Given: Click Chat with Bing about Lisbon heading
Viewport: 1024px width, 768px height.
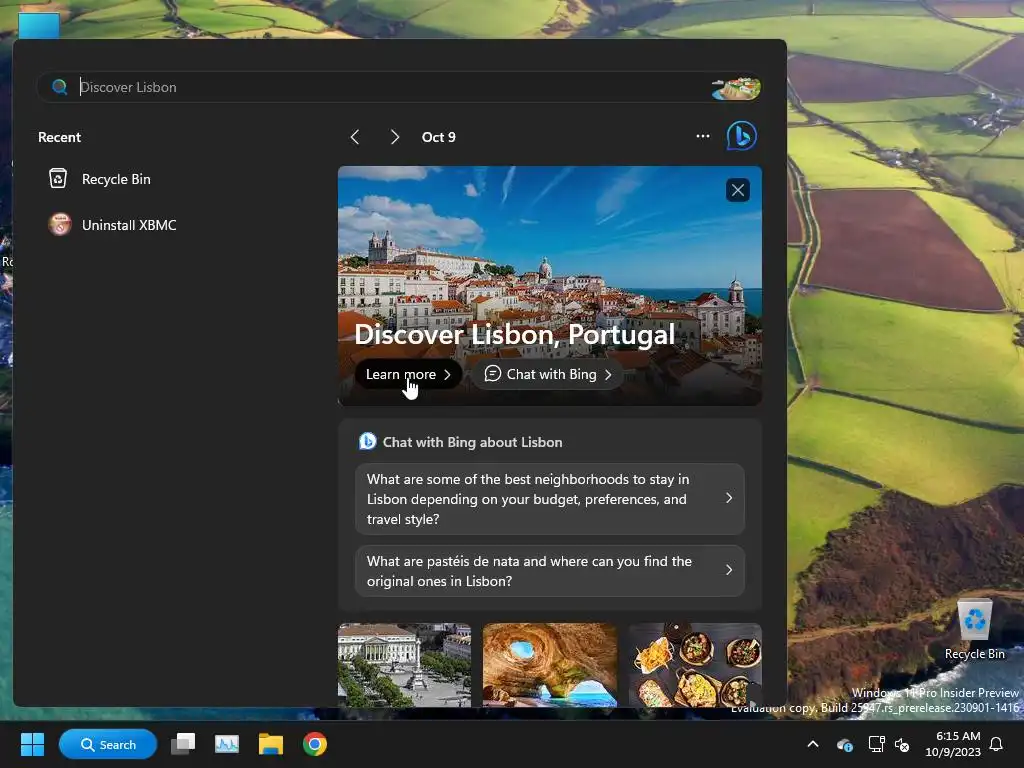Looking at the screenshot, I should [472, 442].
